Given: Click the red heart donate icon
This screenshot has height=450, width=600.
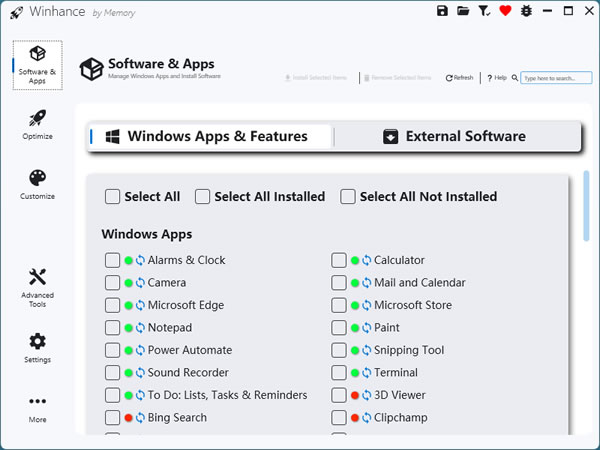Looking at the screenshot, I should [505, 12].
